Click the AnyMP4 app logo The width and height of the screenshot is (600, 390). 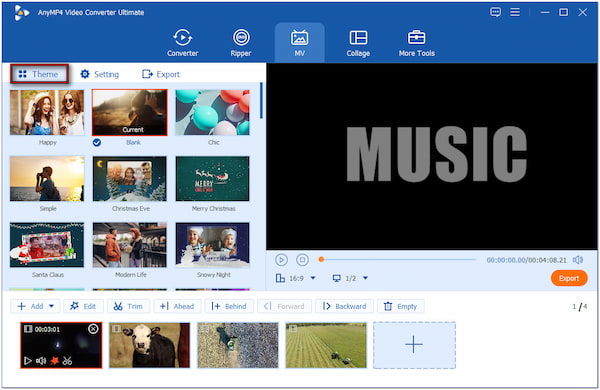(21, 13)
